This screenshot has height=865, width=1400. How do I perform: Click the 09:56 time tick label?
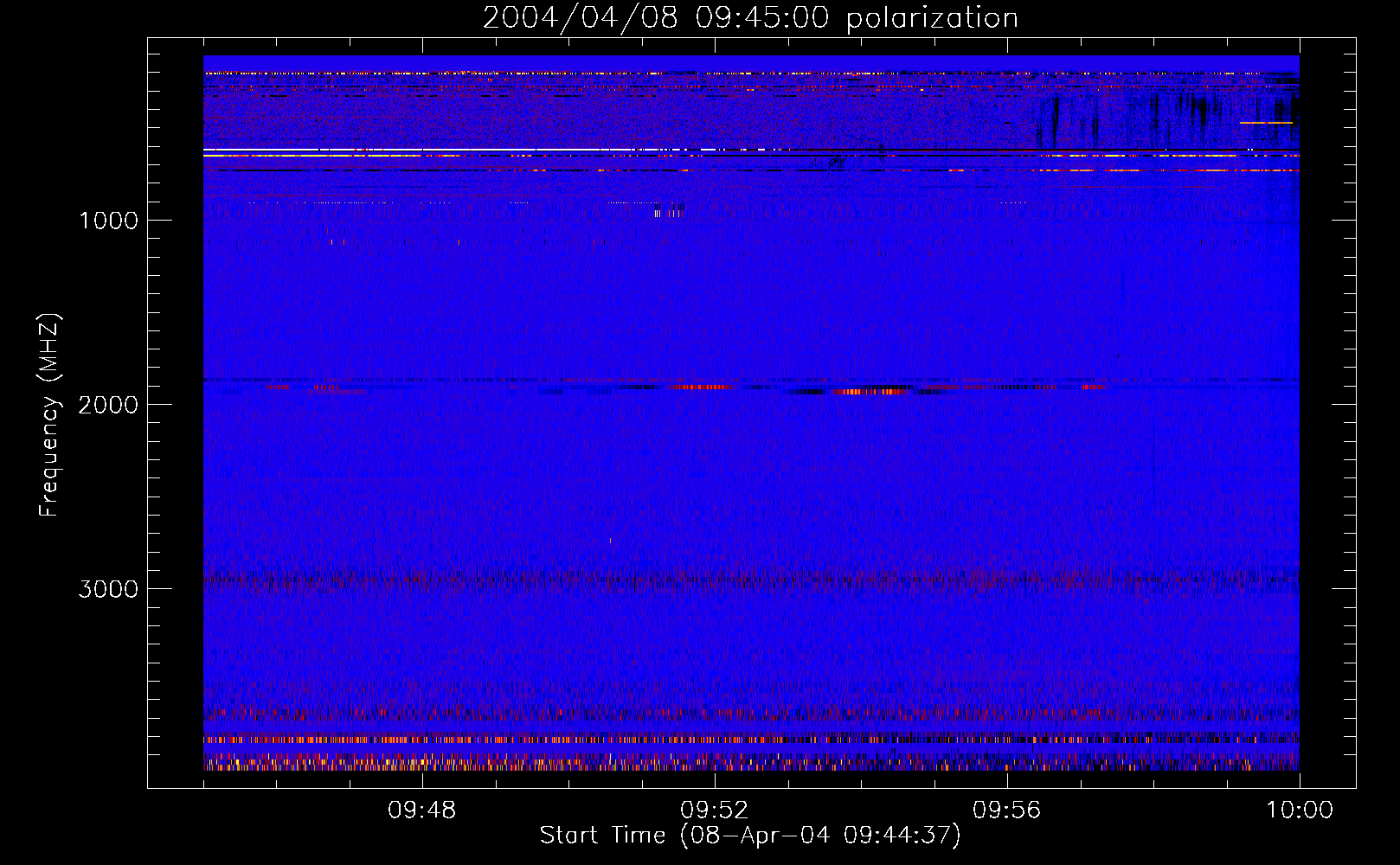1006,811
